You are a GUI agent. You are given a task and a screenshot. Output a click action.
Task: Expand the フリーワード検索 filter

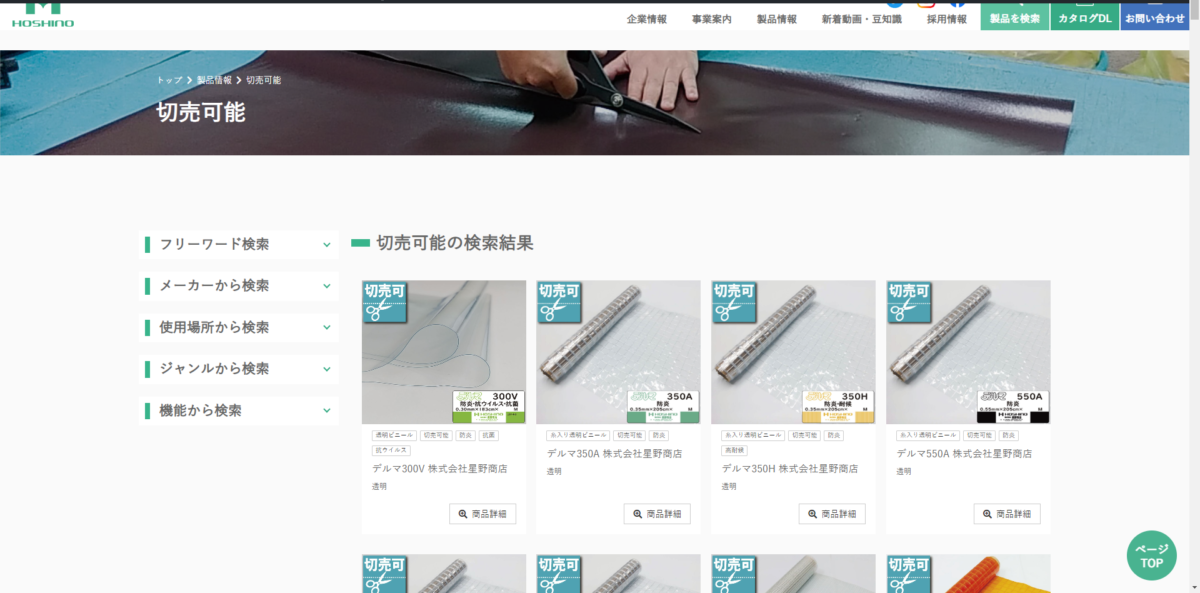239,244
